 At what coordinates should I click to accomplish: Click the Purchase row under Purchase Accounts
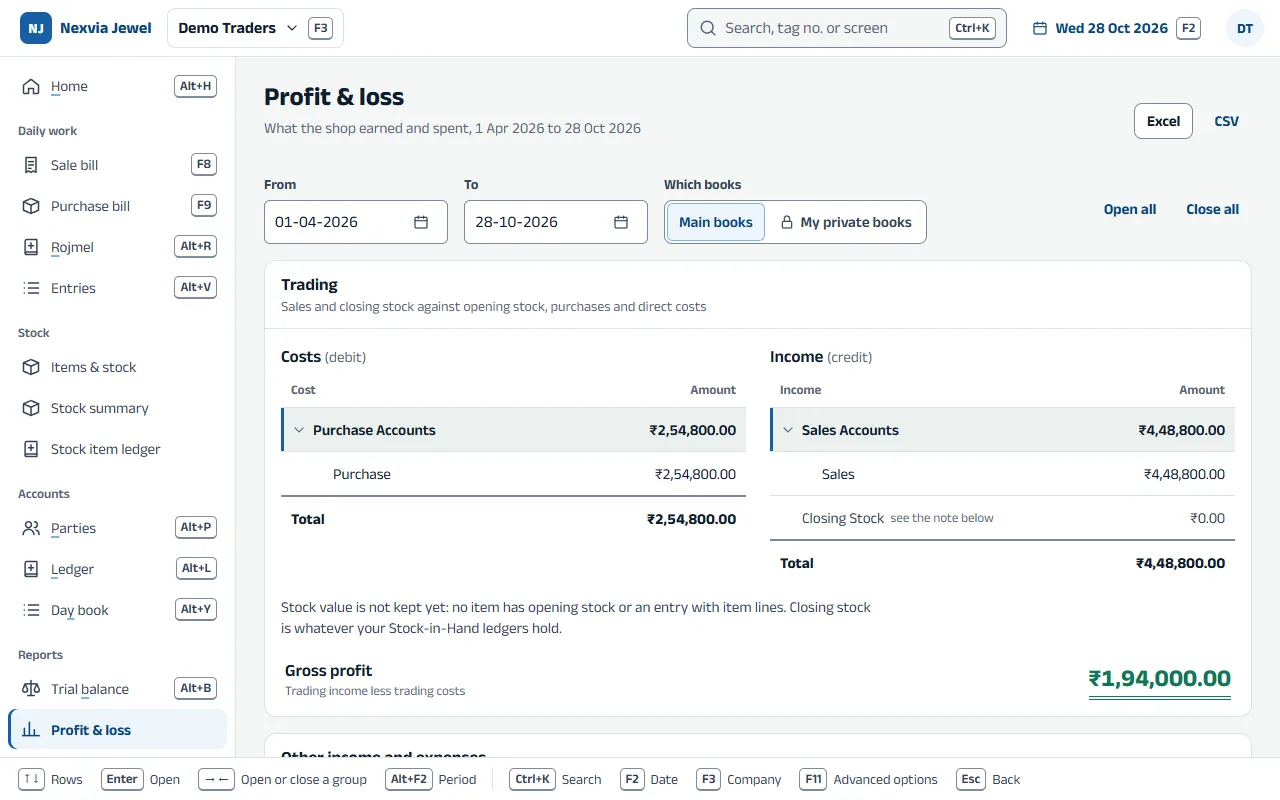[x=513, y=474]
